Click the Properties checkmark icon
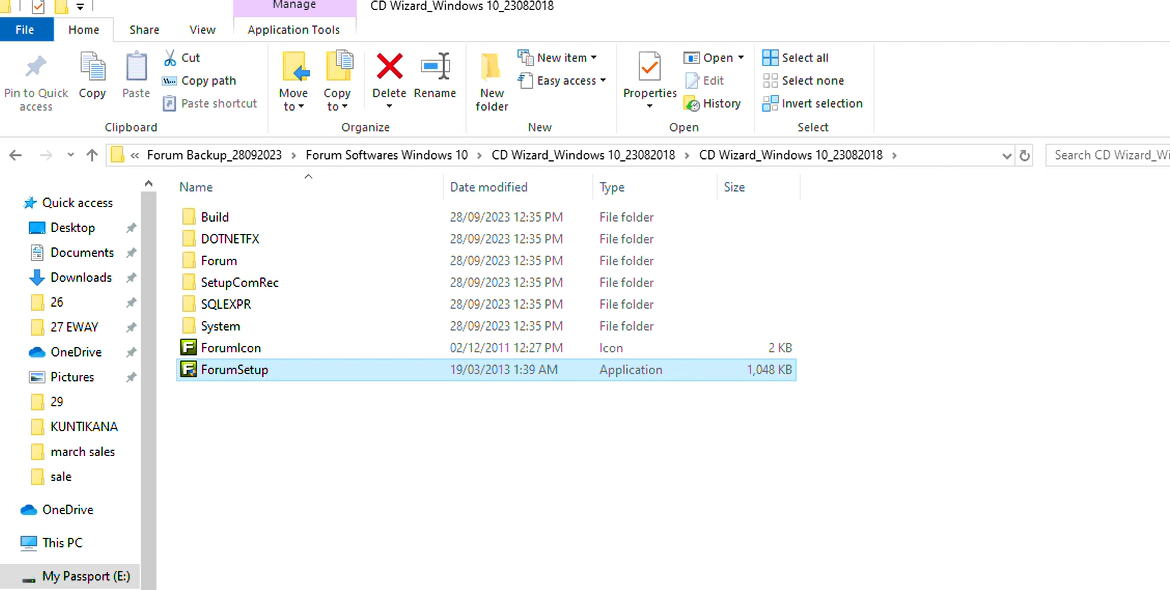Screen dimensions: 1170x590 (650, 66)
